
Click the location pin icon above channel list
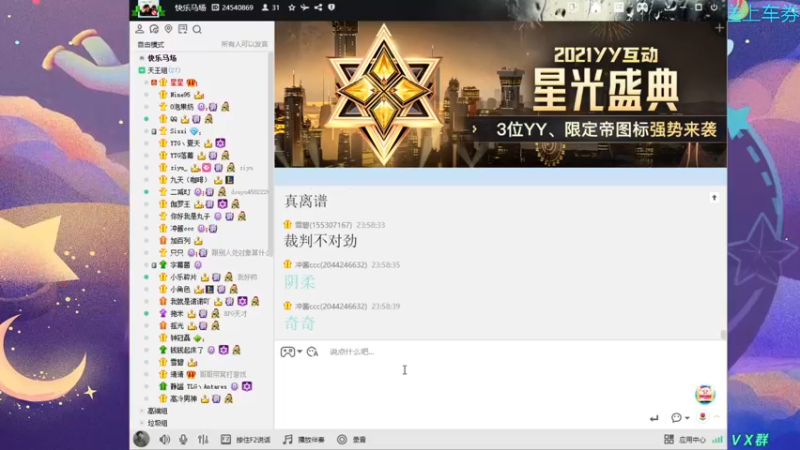[x=168, y=29]
